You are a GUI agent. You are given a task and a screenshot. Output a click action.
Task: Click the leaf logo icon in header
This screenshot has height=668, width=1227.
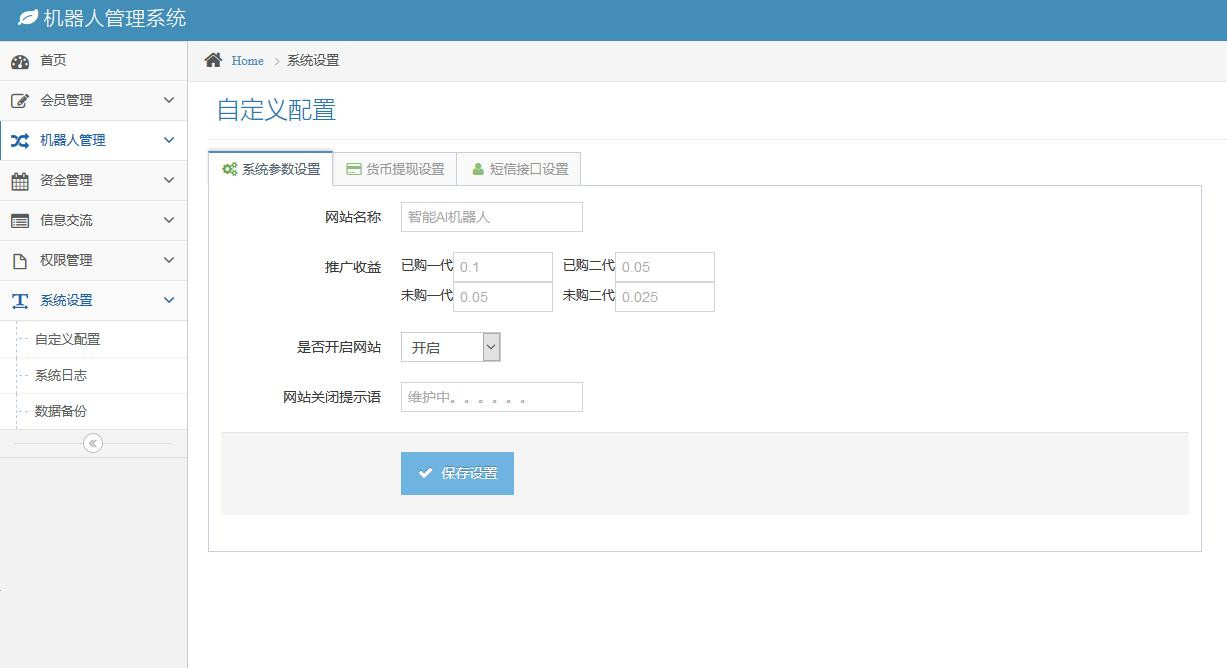coord(28,18)
